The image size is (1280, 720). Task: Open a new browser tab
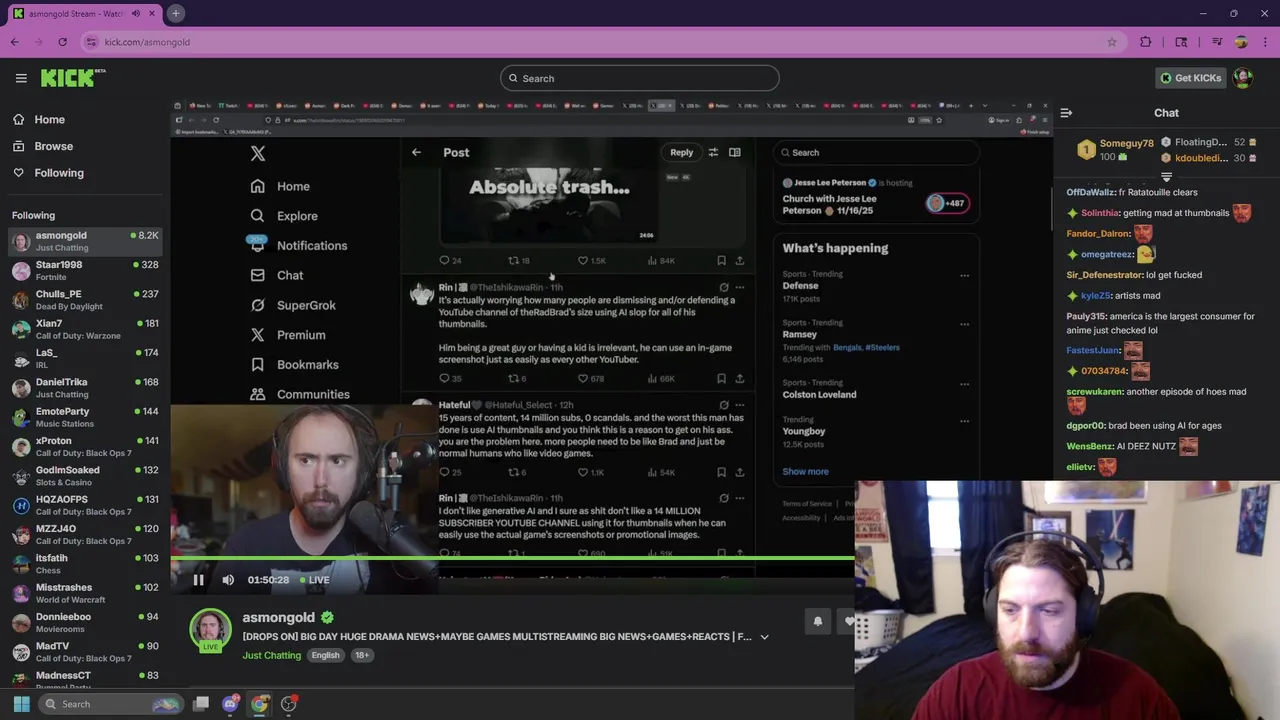coord(175,13)
